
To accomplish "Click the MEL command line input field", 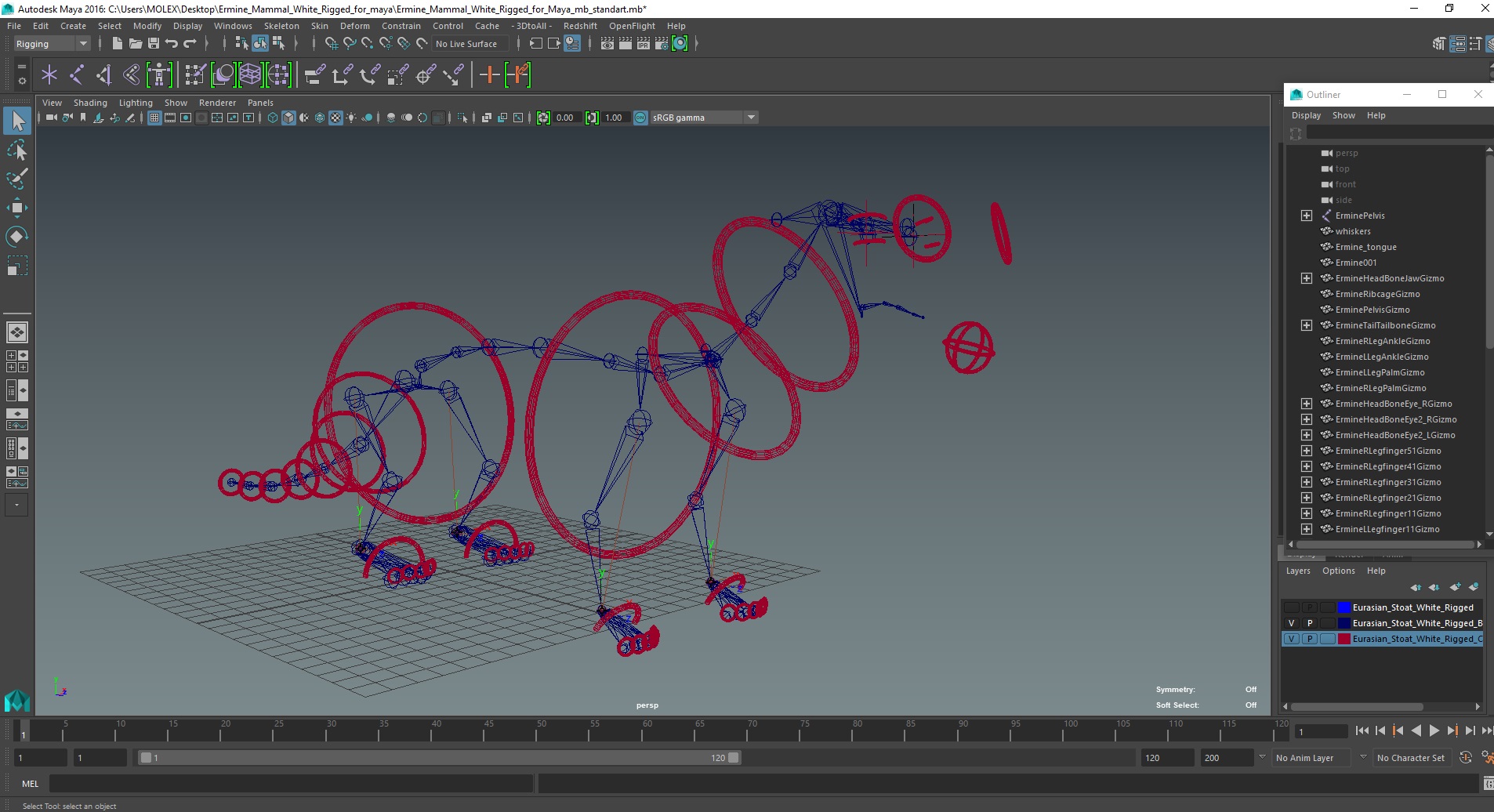I will click(290, 784).
